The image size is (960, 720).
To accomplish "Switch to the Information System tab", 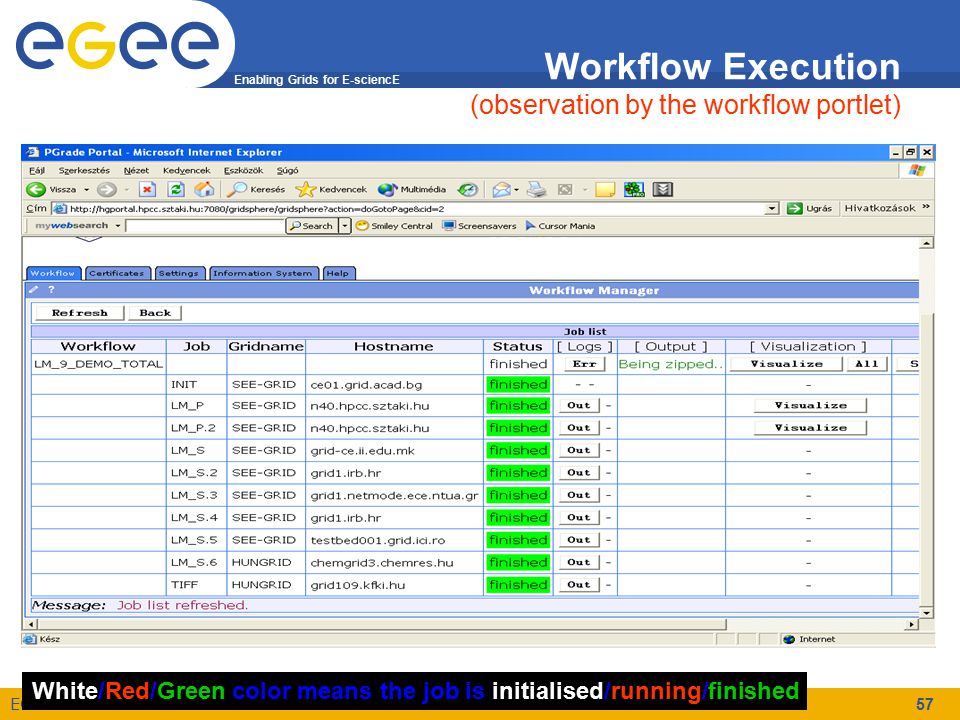I will click(x=263, y=273).
